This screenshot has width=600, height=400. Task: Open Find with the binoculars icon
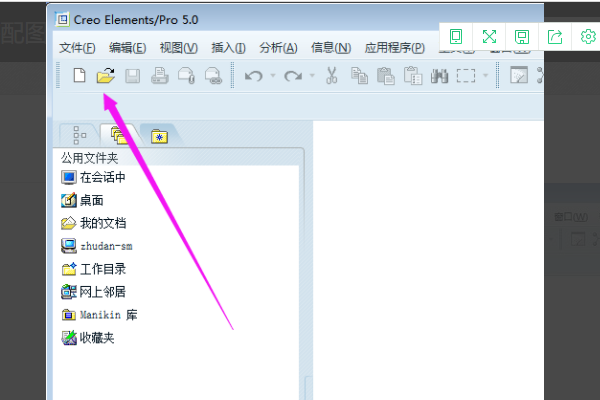(x=439, y=76)
